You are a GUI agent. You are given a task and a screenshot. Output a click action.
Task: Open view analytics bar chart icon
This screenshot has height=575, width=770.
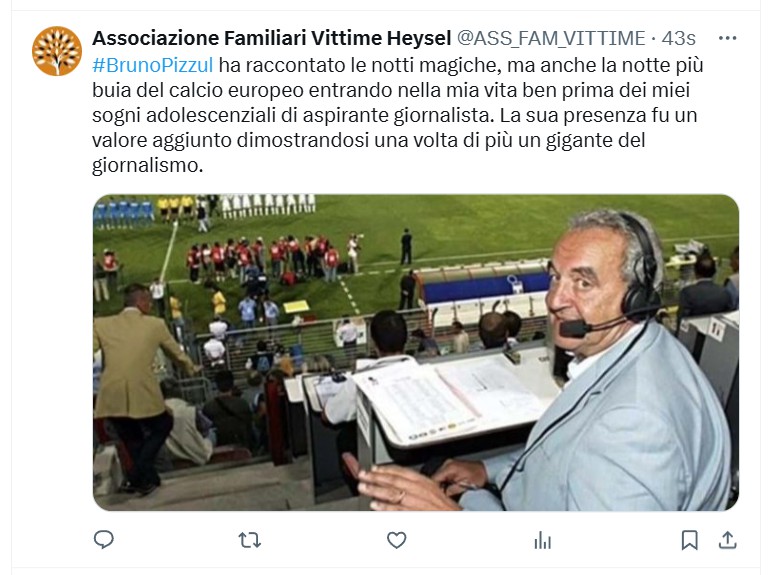click(x=543, y=541)
